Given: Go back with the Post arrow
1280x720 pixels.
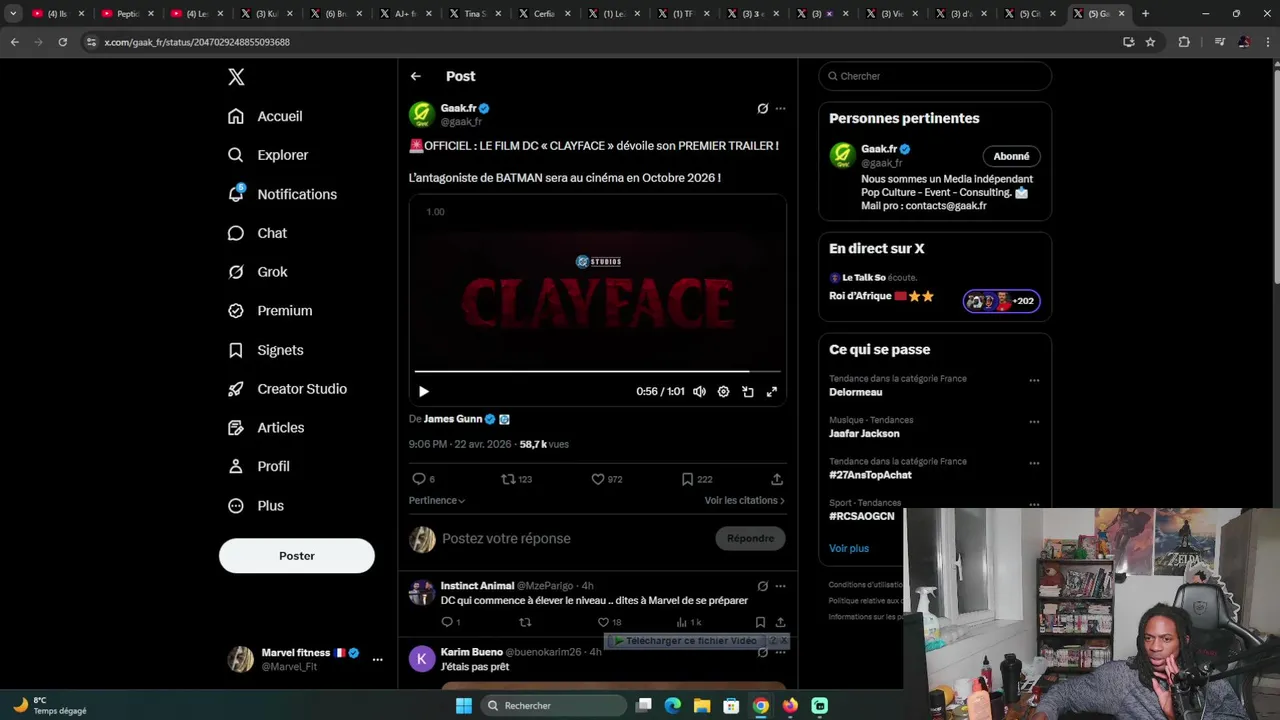Looking at the screenshot, I should [x=416, y=76].
